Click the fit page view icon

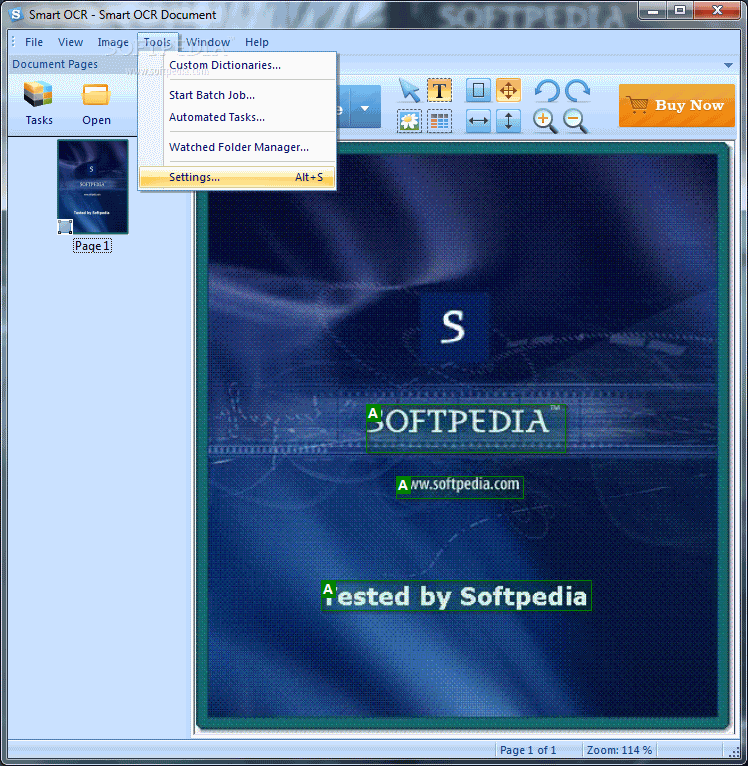478,90
